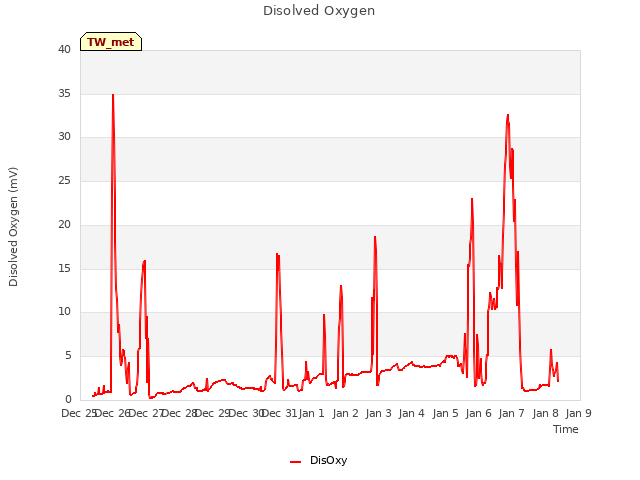Image resolution: width=640 pixels, height=480 pixels.
Task: Click the 'Jan 8' x-axis date label
Action: [545, 413]
